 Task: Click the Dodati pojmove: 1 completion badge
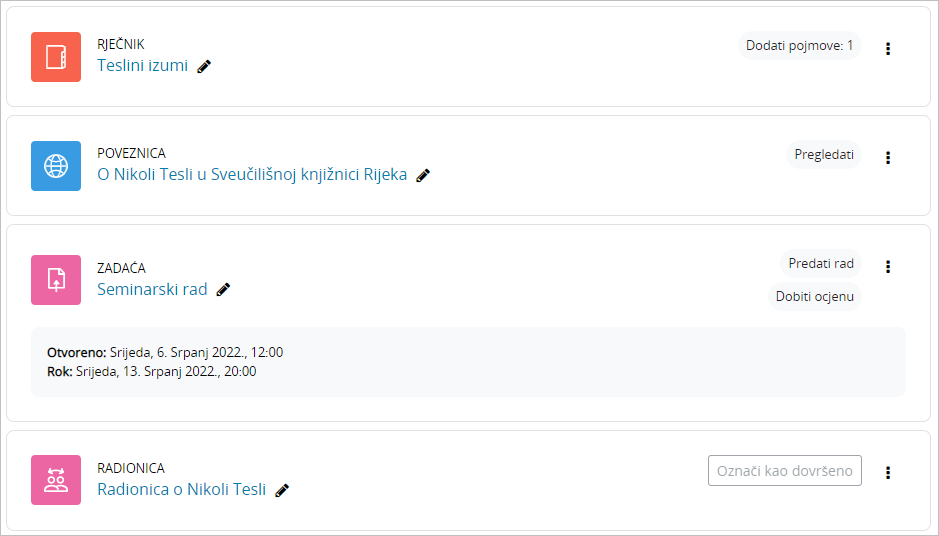point(799,45)
